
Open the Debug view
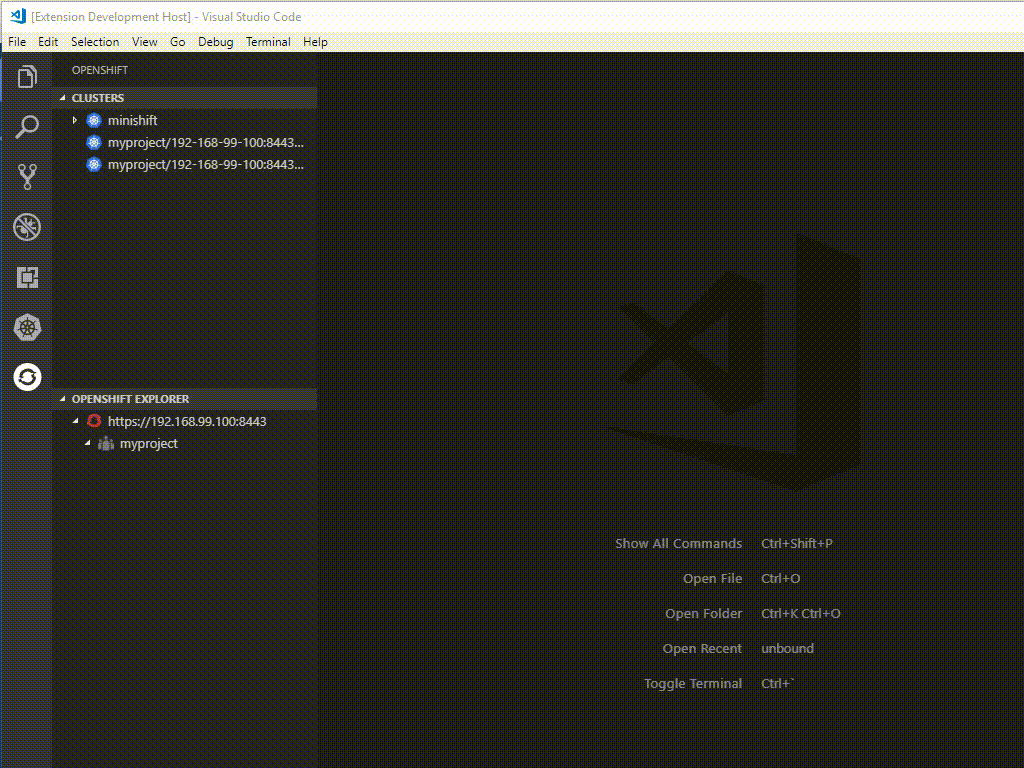coord(26,227)
